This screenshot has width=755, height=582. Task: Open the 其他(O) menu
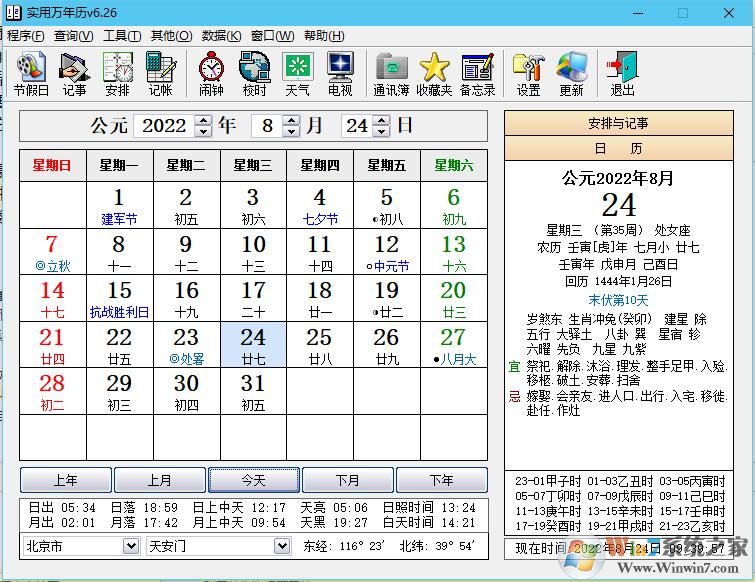(171, 36)
